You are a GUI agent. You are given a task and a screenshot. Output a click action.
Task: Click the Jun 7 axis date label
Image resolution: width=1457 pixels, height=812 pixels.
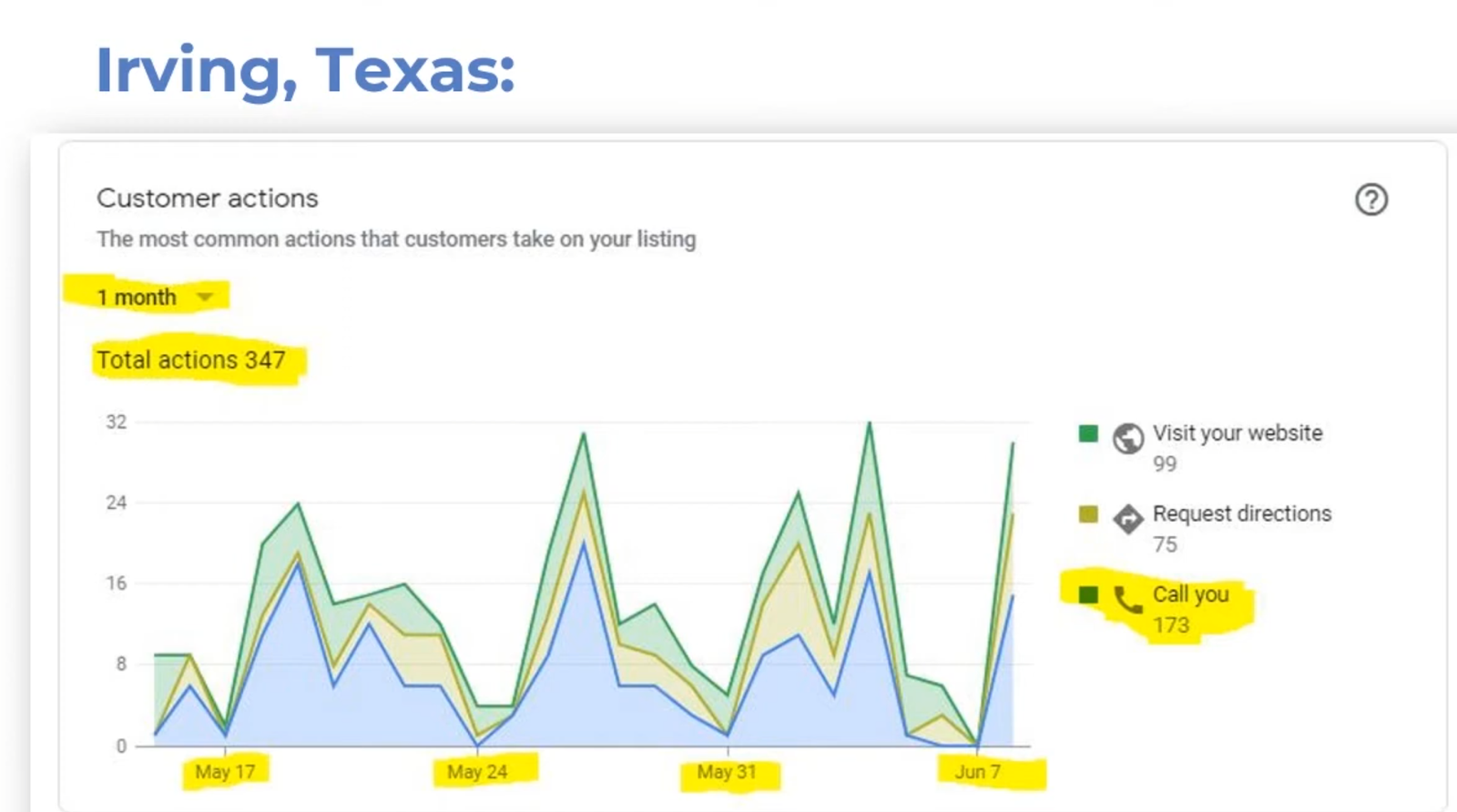(x=977, y=772)
